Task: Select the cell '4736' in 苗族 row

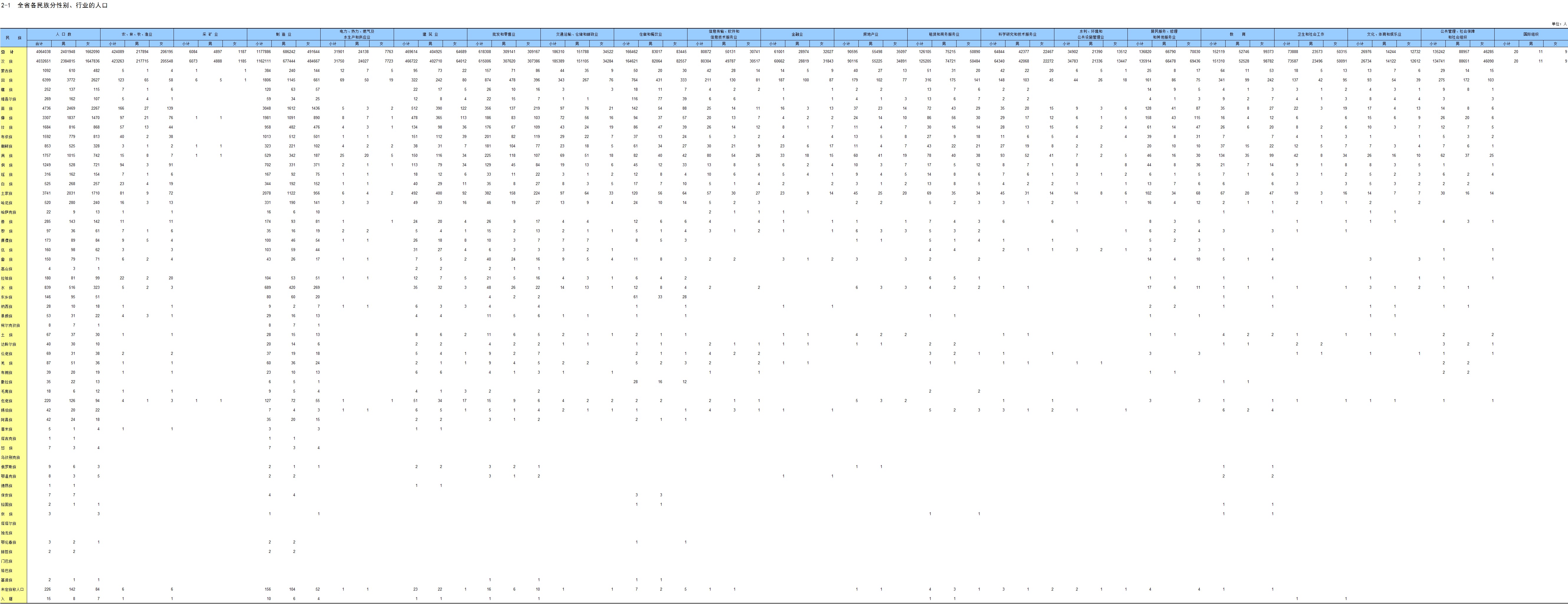Action: 47,108
